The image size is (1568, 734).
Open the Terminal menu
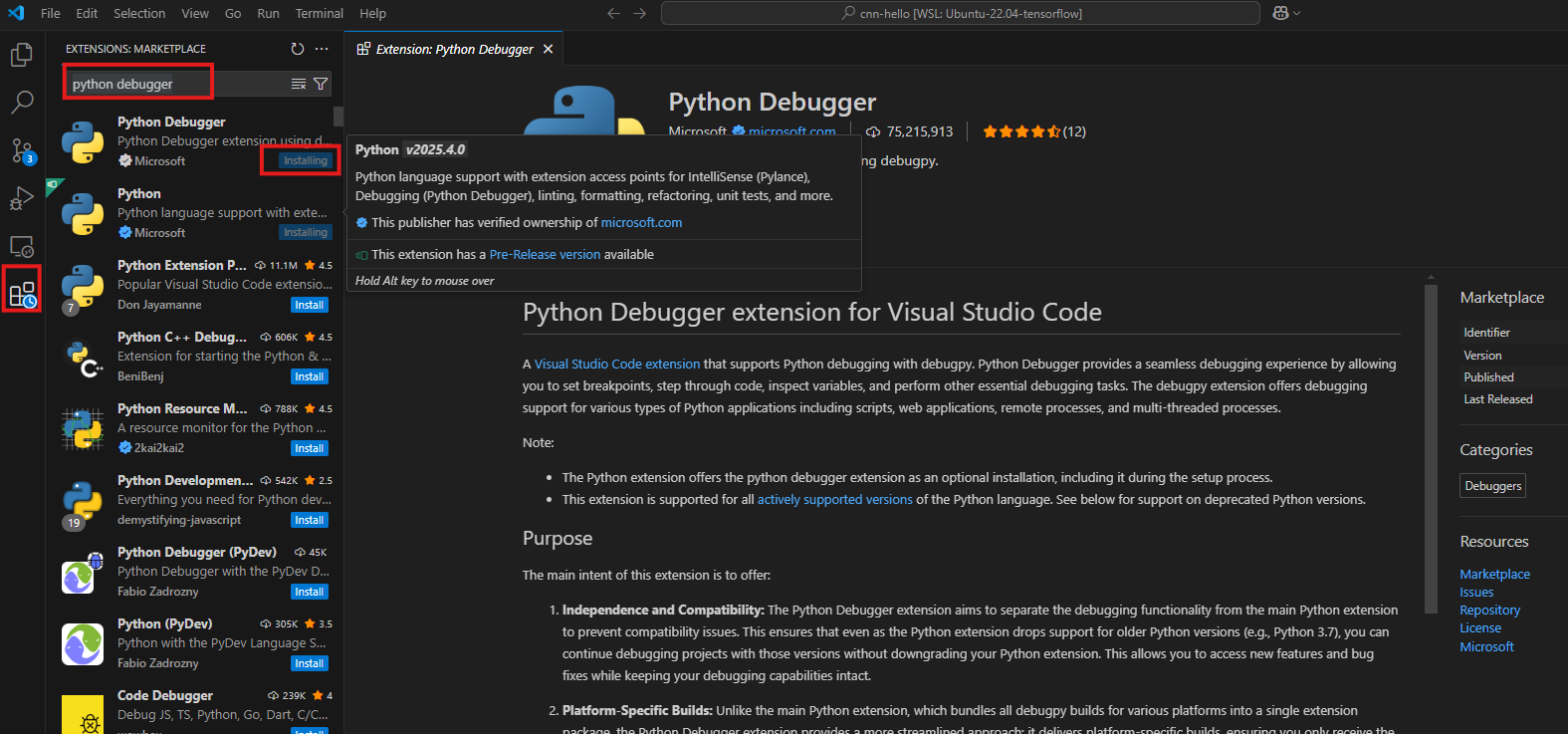point(319,14)
